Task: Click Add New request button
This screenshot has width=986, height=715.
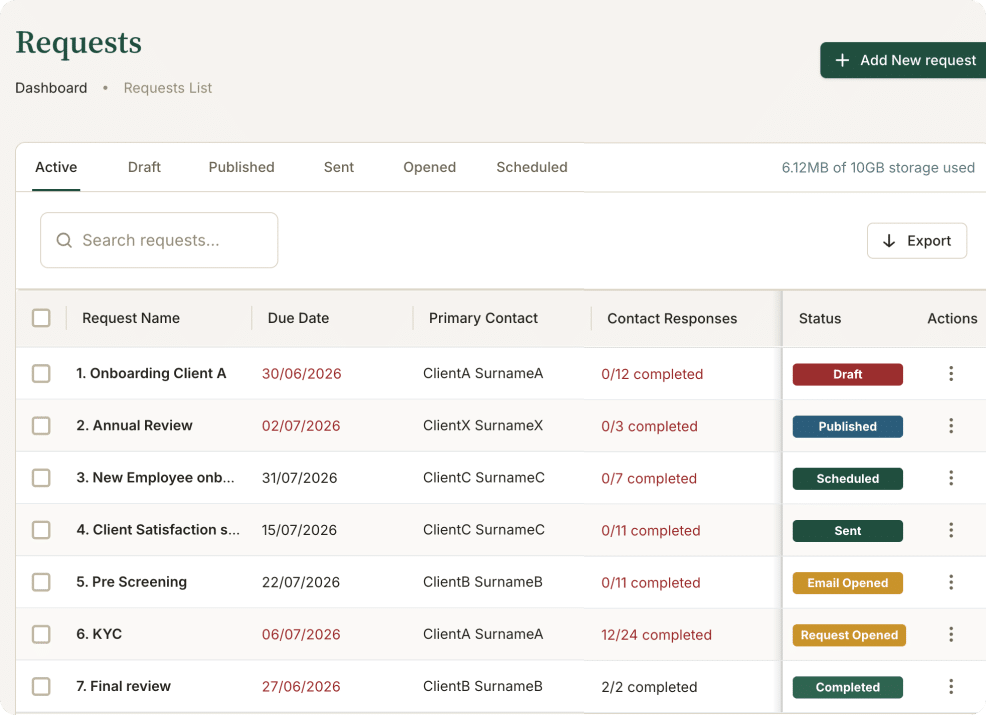Action: tap(903, 60)
